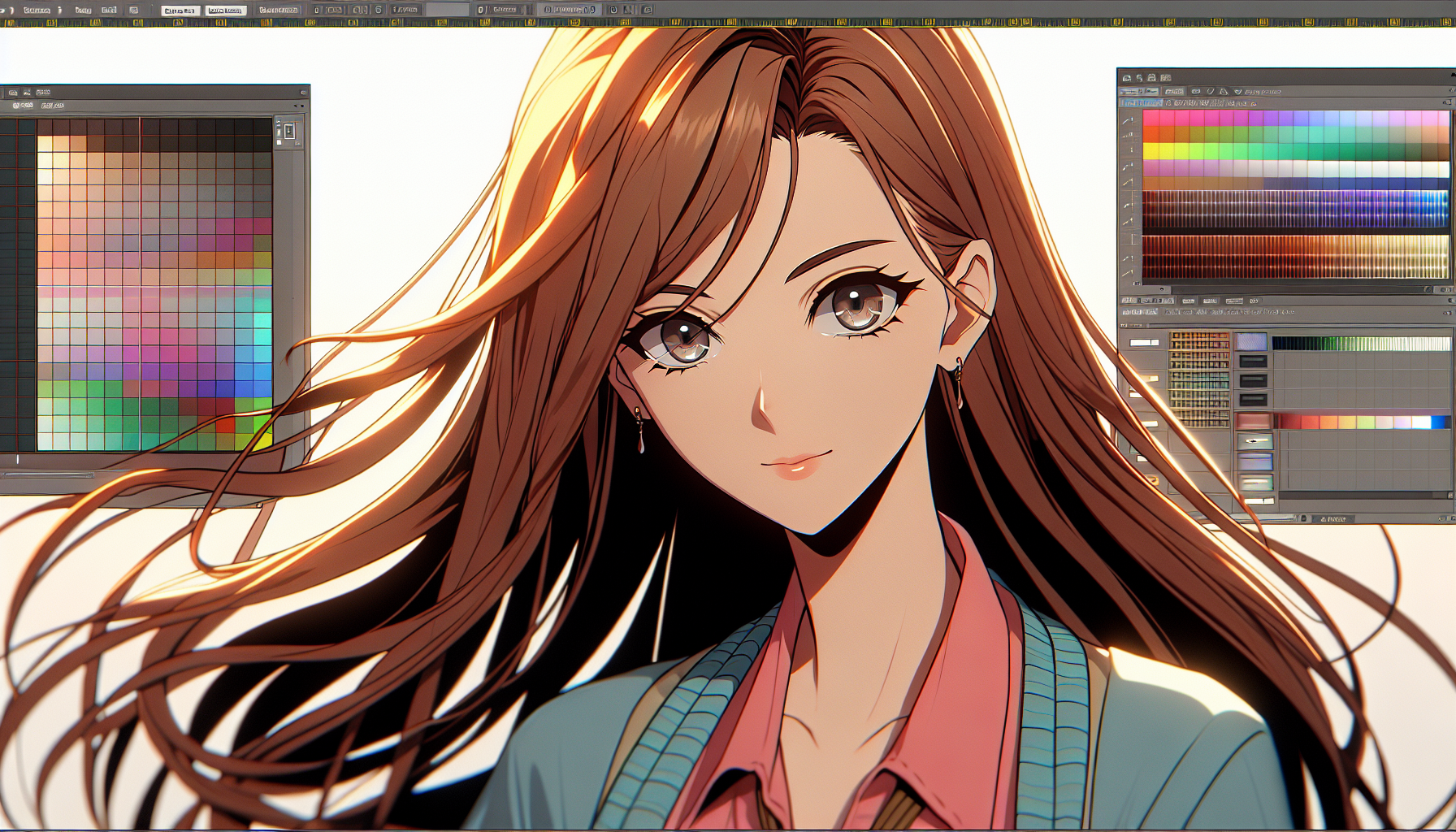
Task: Select the orange-gold gradient band in right palette panel
Action: click(1296, 257)
